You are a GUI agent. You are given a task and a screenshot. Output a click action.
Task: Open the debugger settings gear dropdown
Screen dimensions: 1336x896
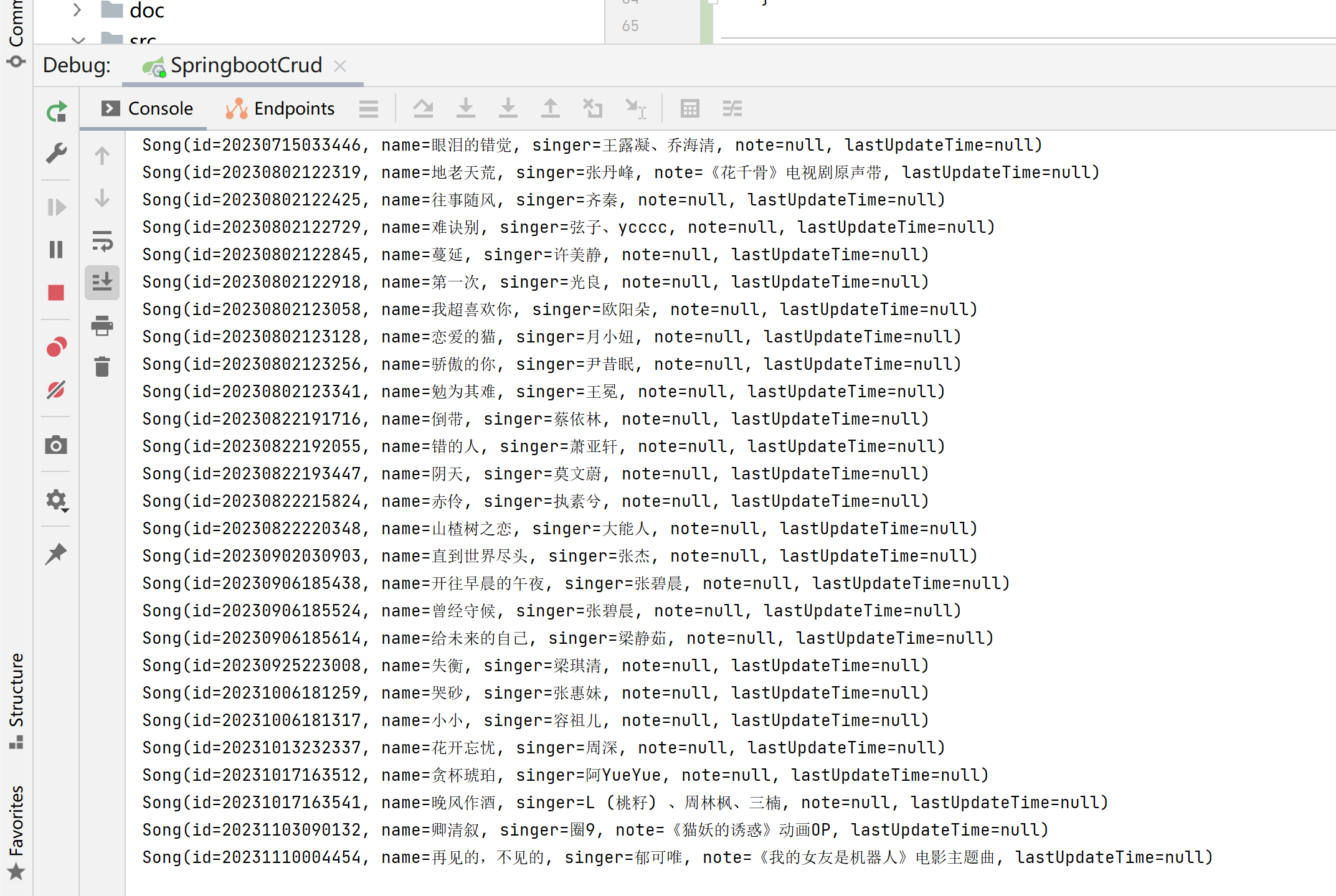point(56,500)
